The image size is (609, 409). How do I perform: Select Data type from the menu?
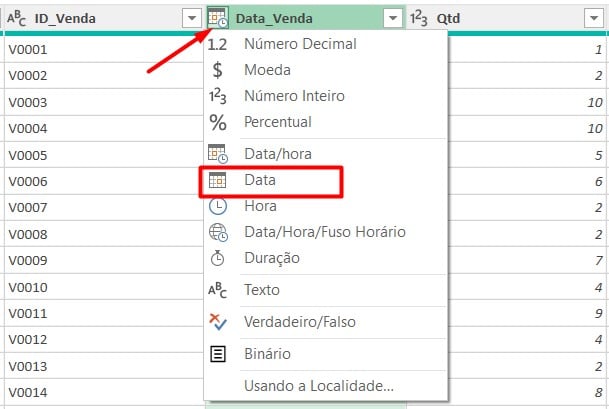pyautogui.click(x=260, y=181)
